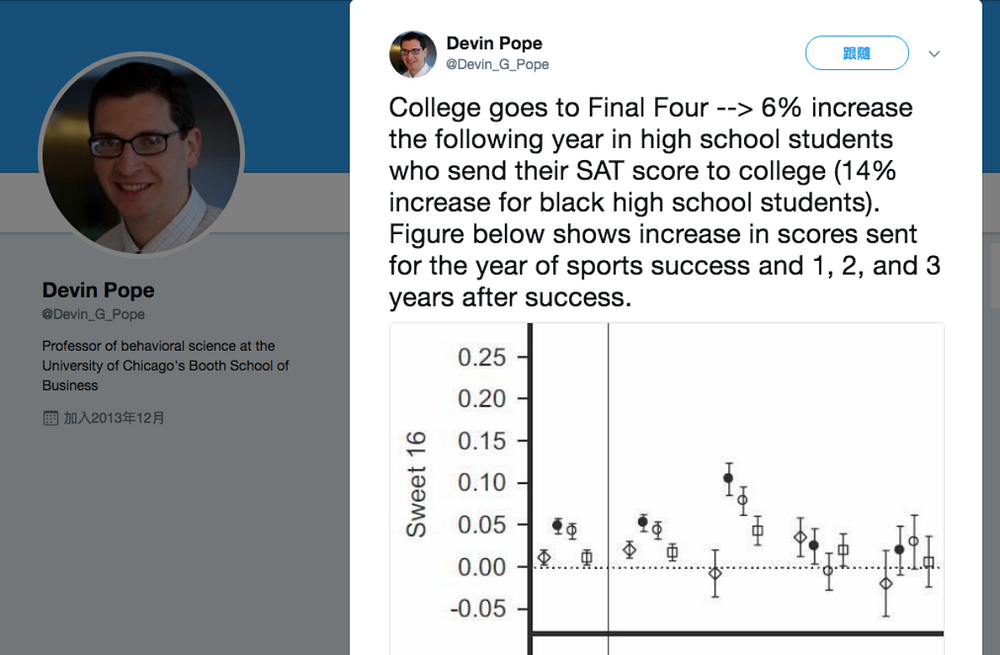Click the small avatar in the tweet header
The height and width of the screenshot is (655, 1000).
pos(413,53)
